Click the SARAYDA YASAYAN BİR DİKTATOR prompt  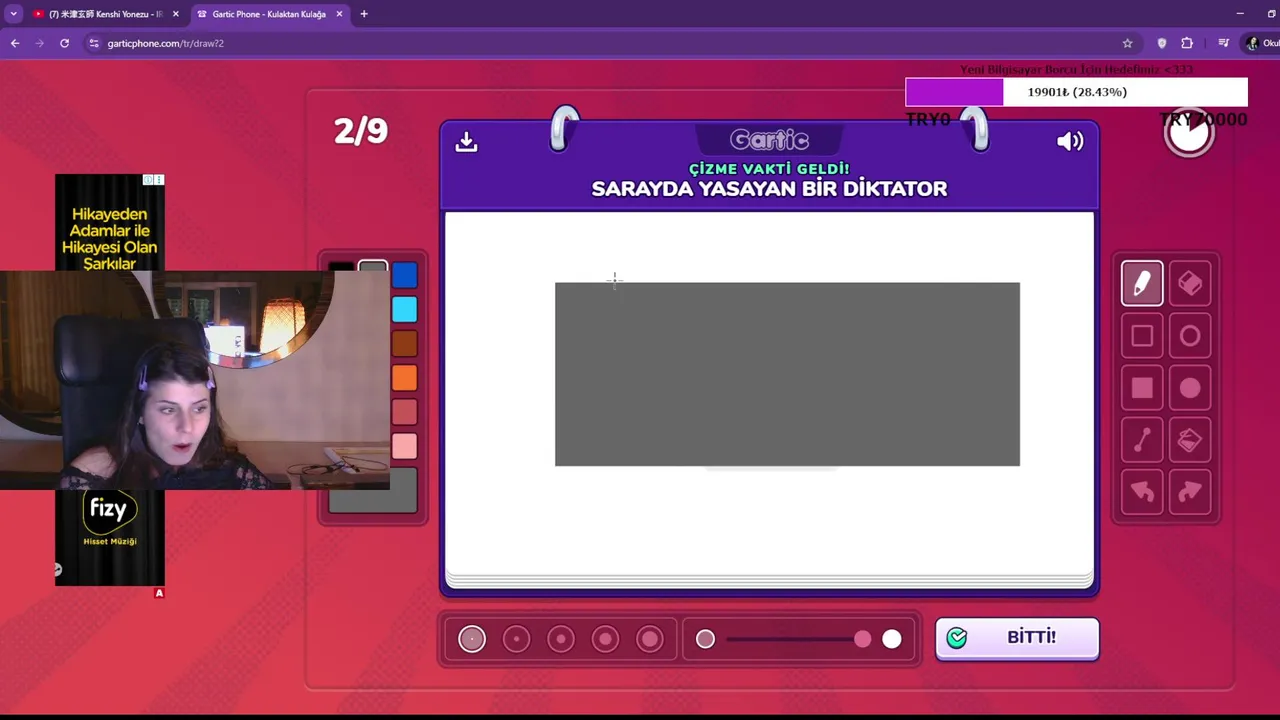tap(769, 189)
